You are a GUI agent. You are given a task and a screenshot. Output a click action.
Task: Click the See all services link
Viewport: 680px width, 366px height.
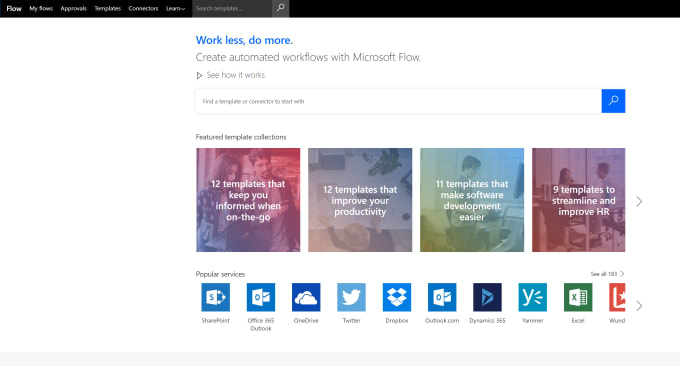click(x=607, y=274)
